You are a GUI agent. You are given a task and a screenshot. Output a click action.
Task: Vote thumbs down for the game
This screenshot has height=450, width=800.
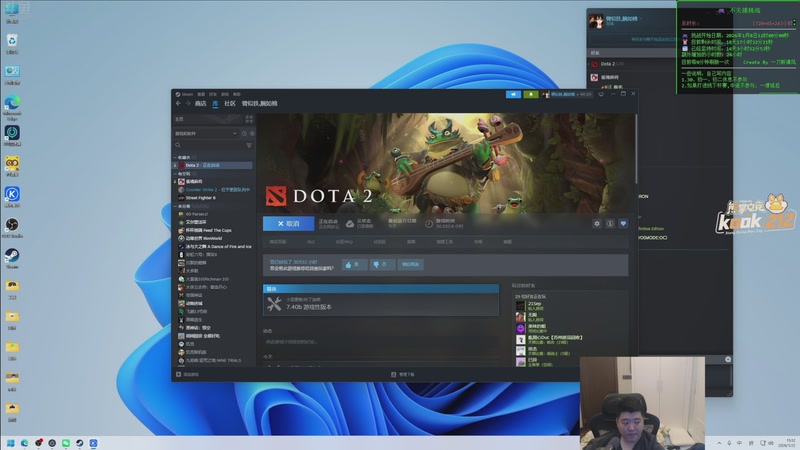tap(382, 264)
